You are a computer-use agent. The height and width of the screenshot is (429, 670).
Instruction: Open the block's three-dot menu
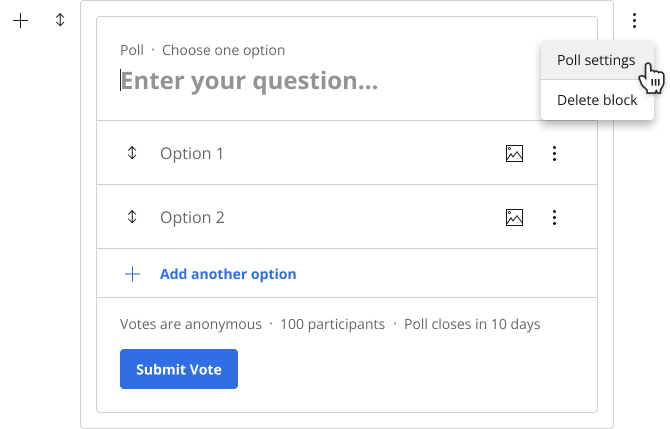tap(635, 21)
